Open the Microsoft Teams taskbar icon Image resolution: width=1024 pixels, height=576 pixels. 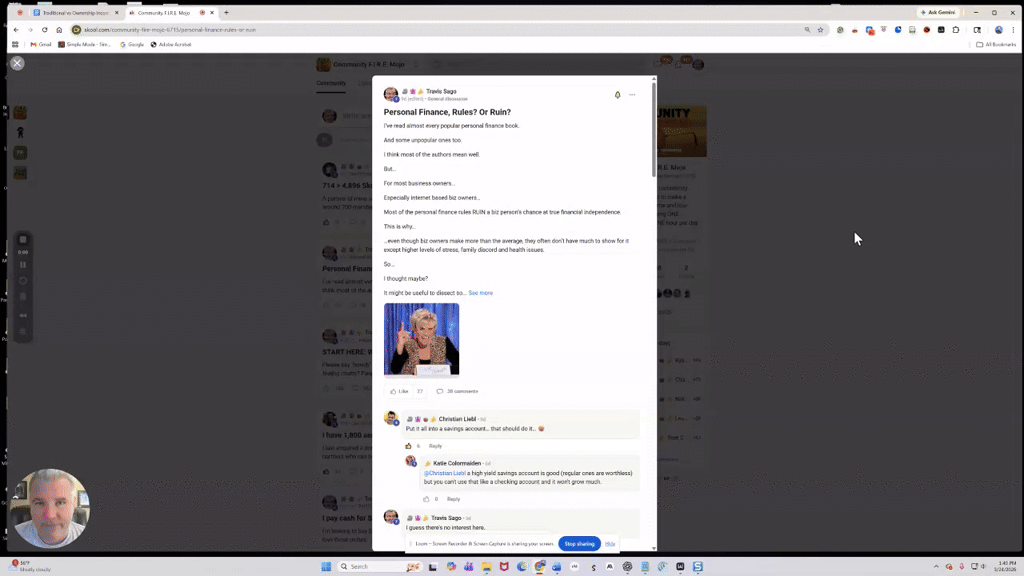[469, 567]
